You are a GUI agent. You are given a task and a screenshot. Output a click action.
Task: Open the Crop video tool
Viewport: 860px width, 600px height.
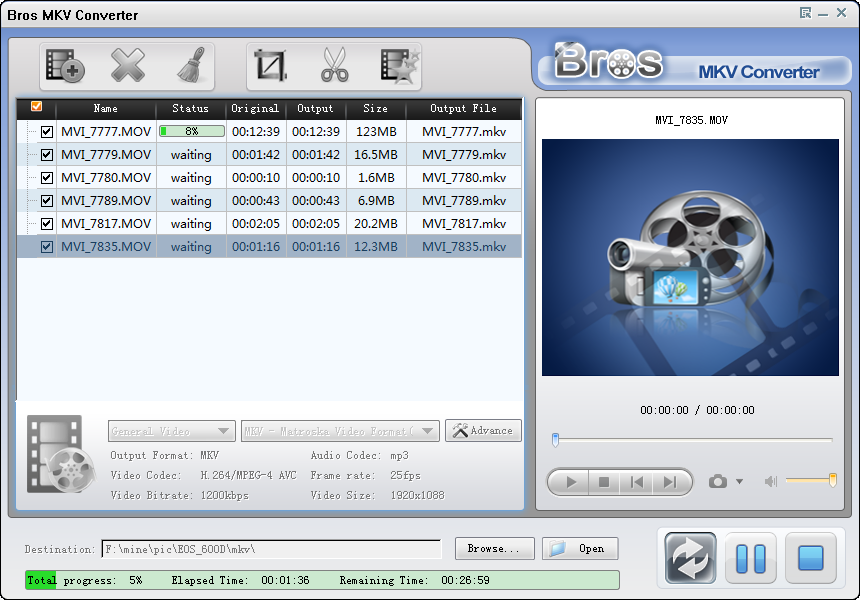coord(271,66)
